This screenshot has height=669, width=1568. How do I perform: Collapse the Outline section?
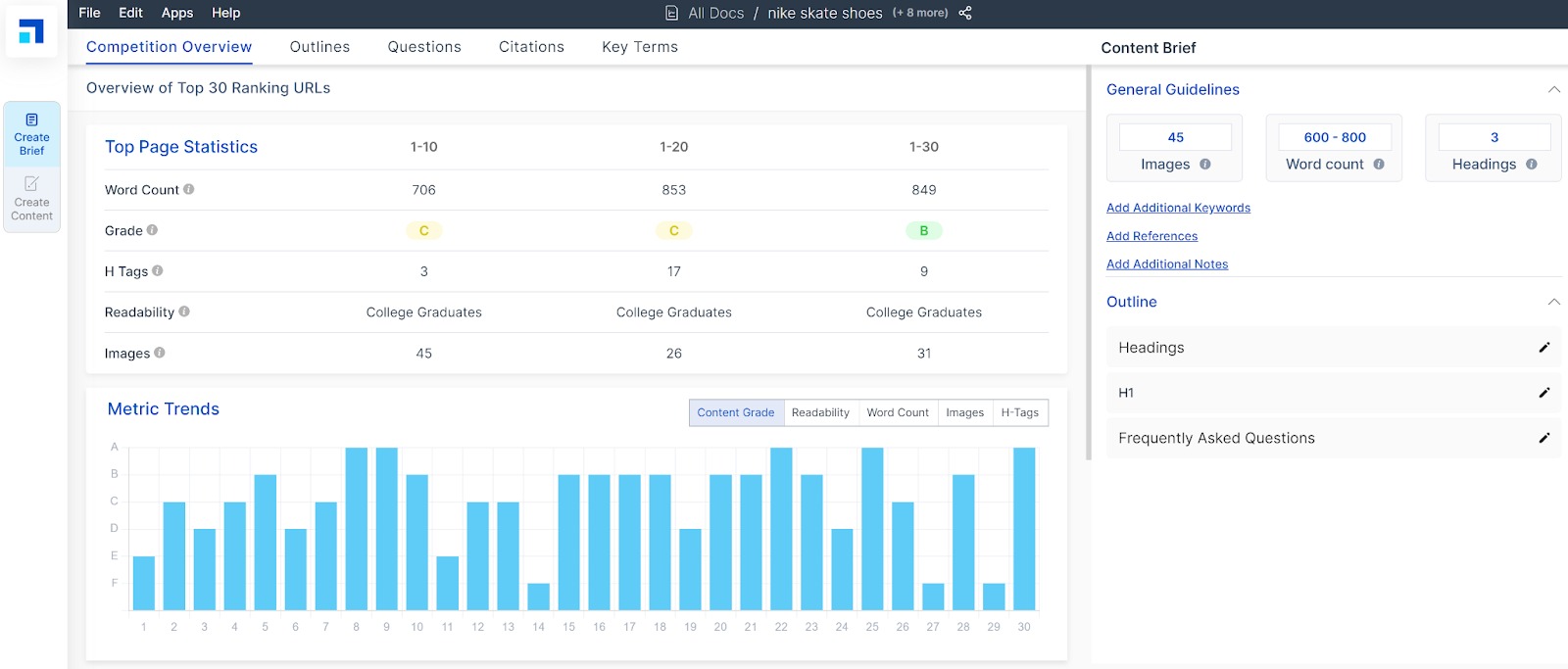[x=1553, y=302]
